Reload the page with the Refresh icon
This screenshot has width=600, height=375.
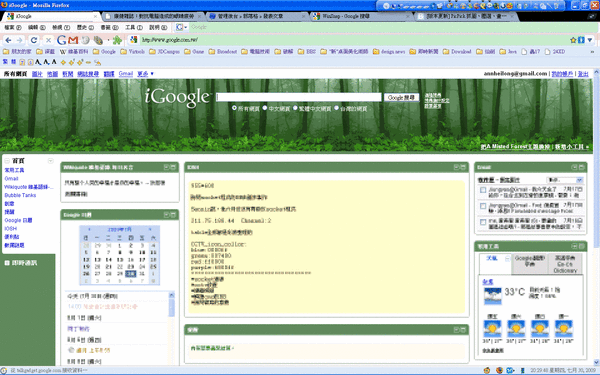[34, 40]
